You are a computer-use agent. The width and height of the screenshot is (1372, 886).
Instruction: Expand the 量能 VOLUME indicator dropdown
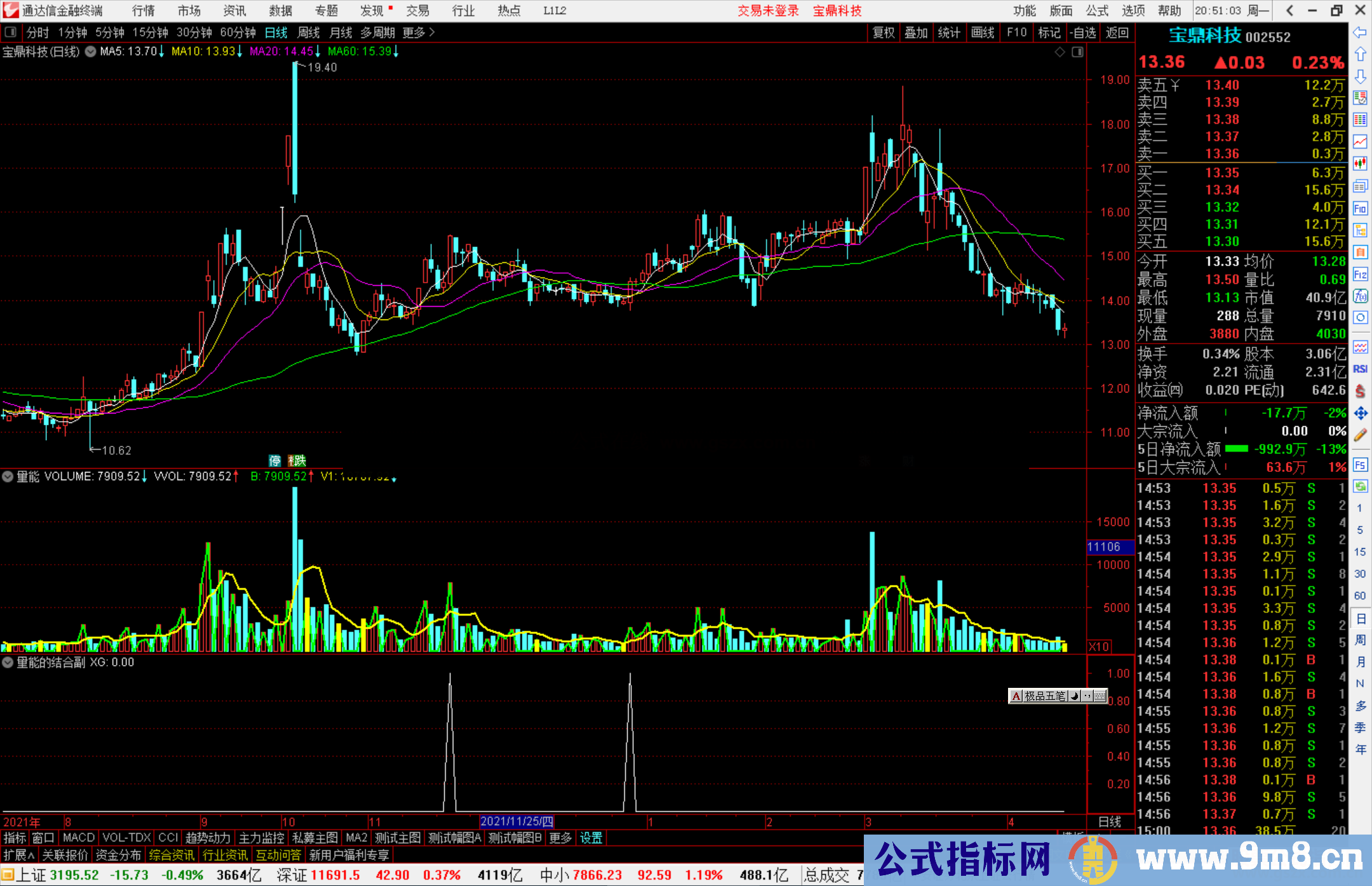(x=8, y=476)
